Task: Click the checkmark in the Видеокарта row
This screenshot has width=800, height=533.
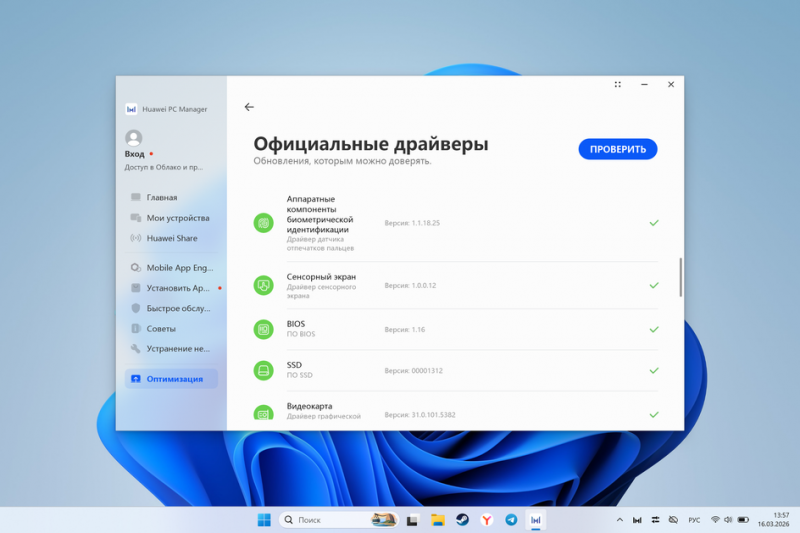Action: 654,415
